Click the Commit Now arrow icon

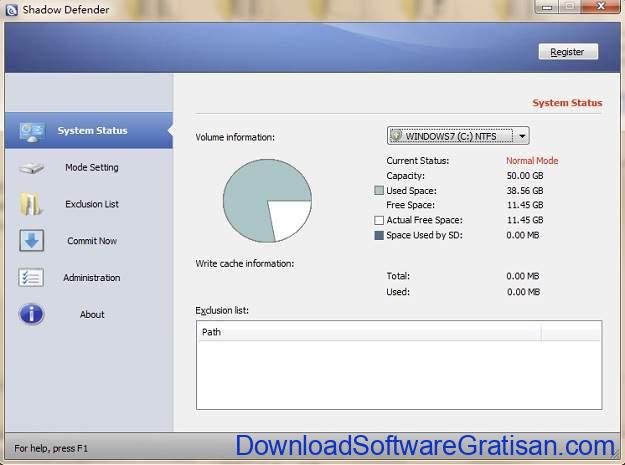point(31,240)
